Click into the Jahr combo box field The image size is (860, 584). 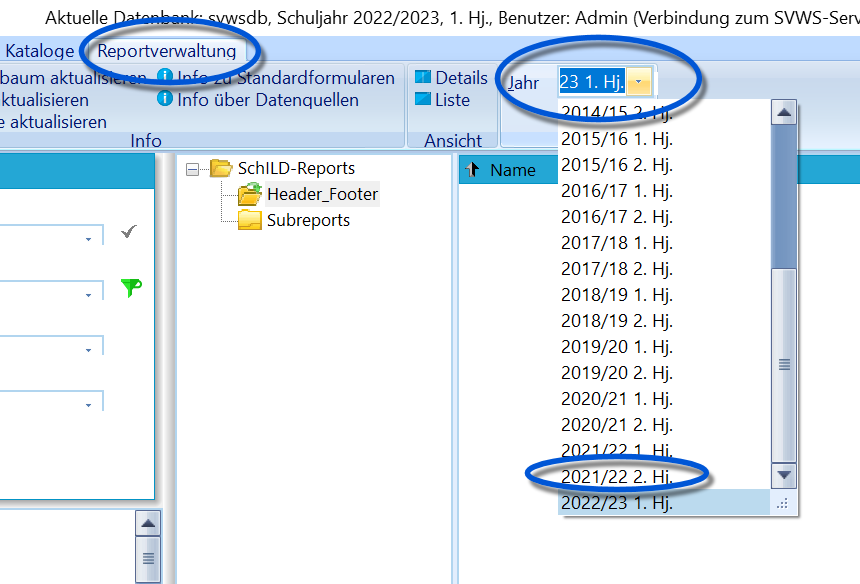tap(592, 82)
